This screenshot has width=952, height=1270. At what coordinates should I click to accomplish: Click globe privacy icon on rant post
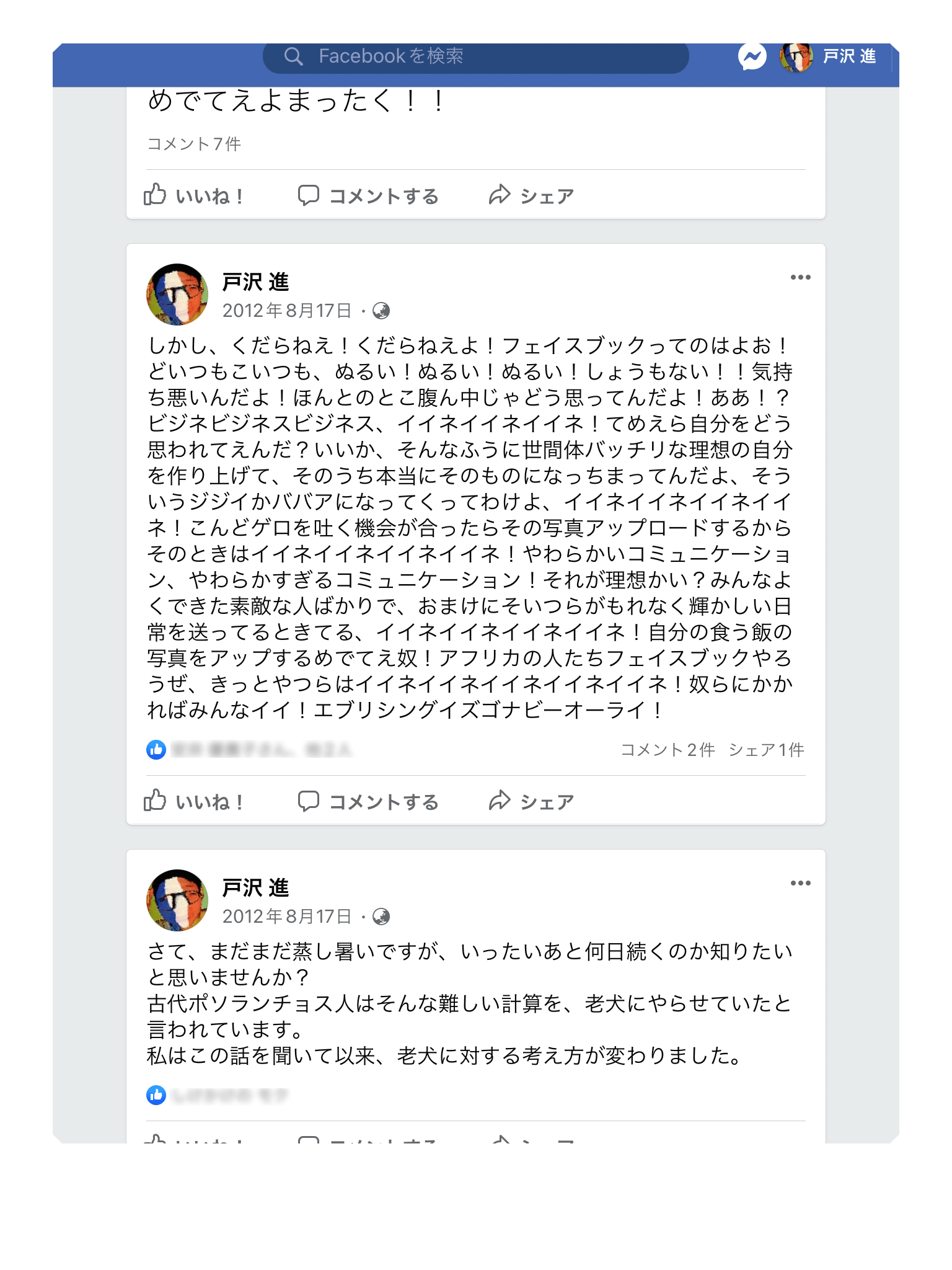pos(381,311)
